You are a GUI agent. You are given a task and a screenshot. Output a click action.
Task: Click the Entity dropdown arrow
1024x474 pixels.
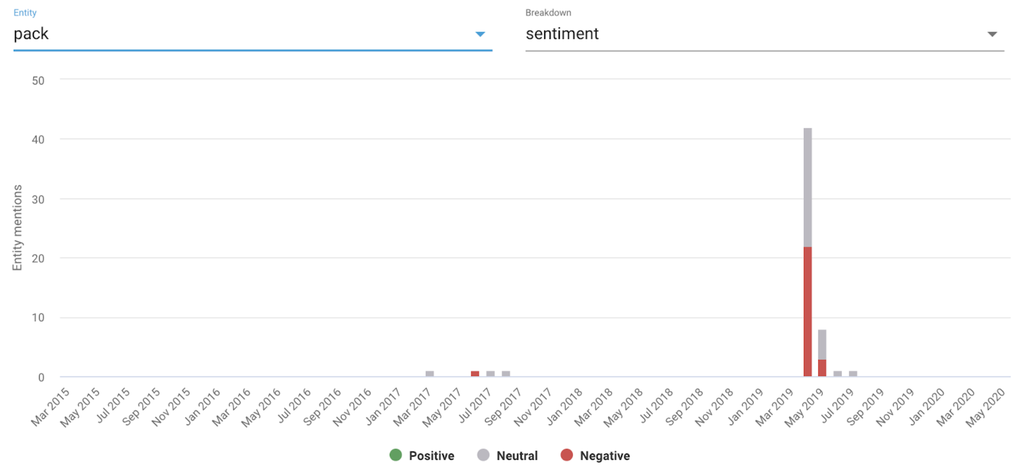480,34
